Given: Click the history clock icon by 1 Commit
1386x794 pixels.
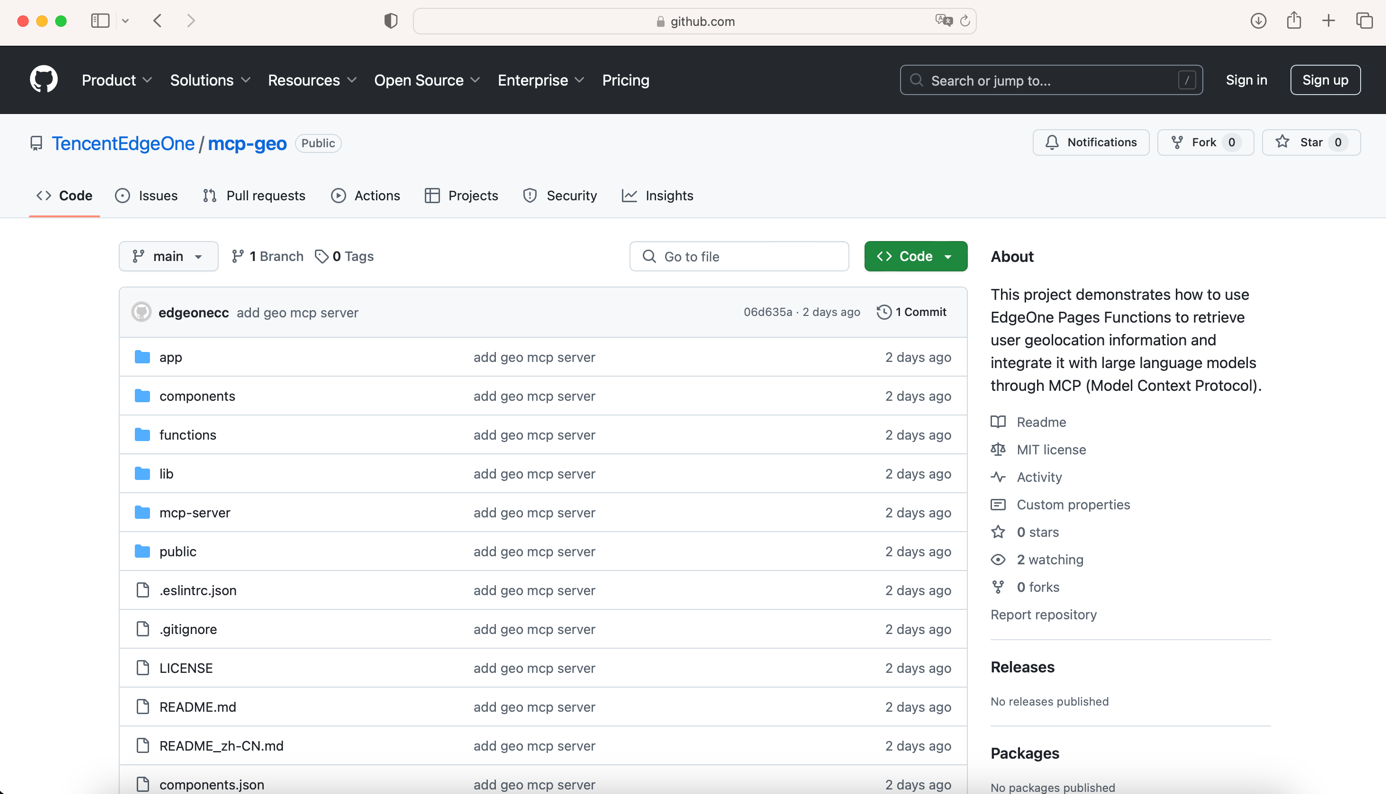Looking at the screenshot, I should 884,312.
